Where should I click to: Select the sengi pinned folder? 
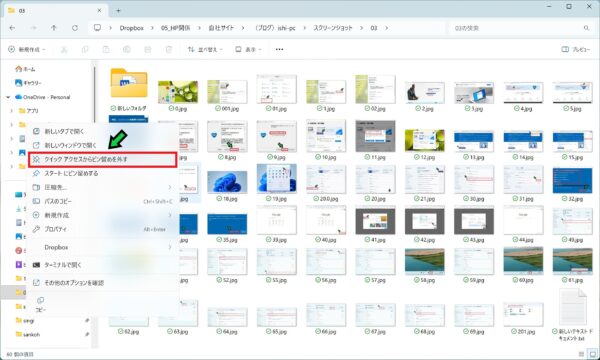[x=25, y=321]
